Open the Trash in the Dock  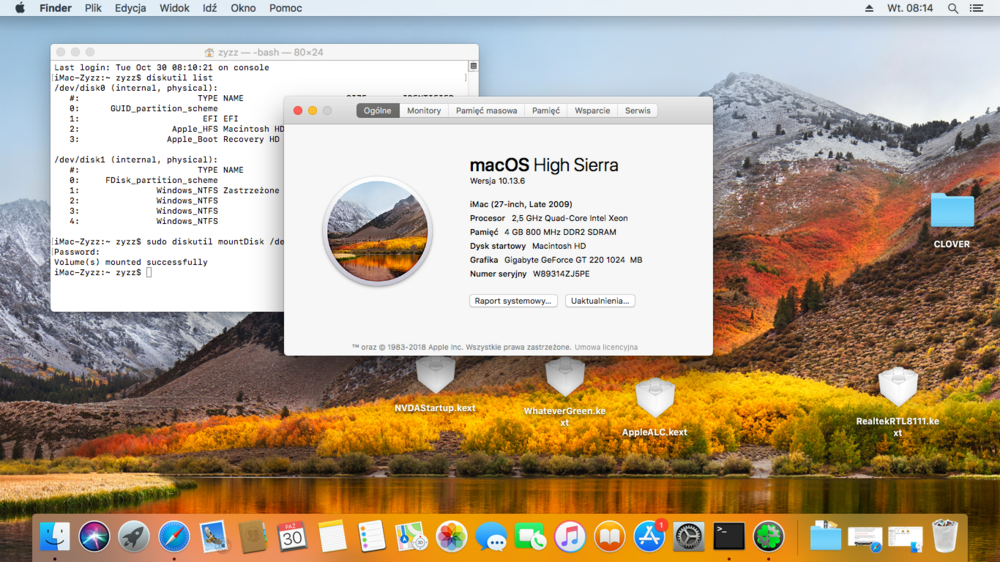tap(944, 537)
